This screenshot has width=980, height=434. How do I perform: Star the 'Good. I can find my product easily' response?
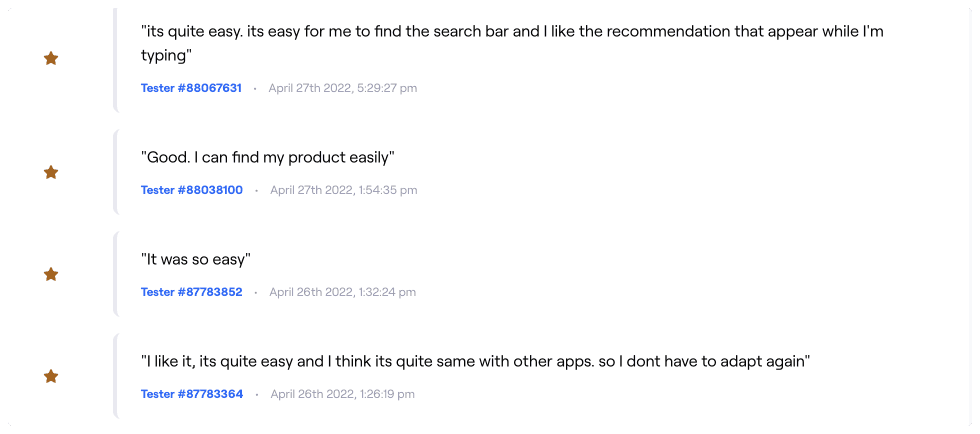51,173
